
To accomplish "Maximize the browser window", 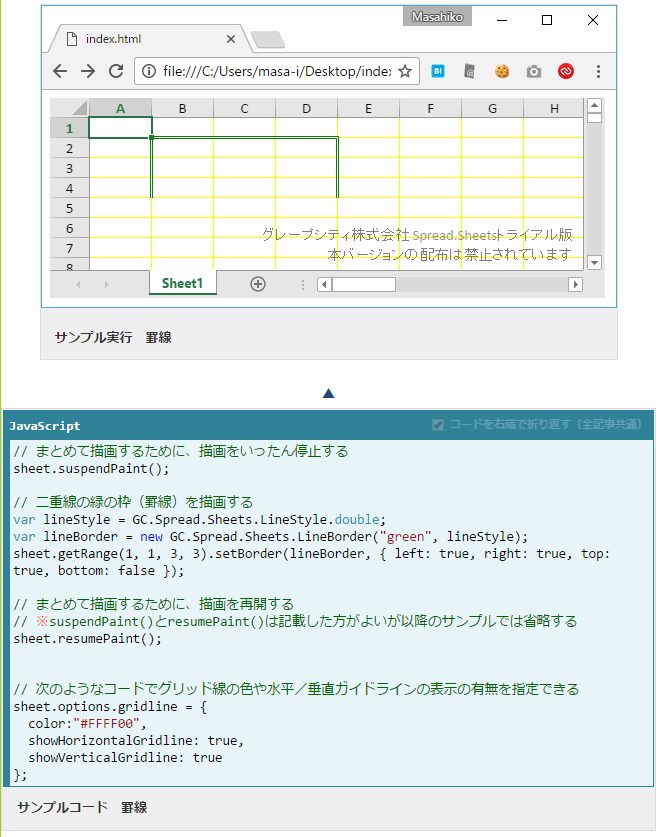I will (x=547, y=20).
